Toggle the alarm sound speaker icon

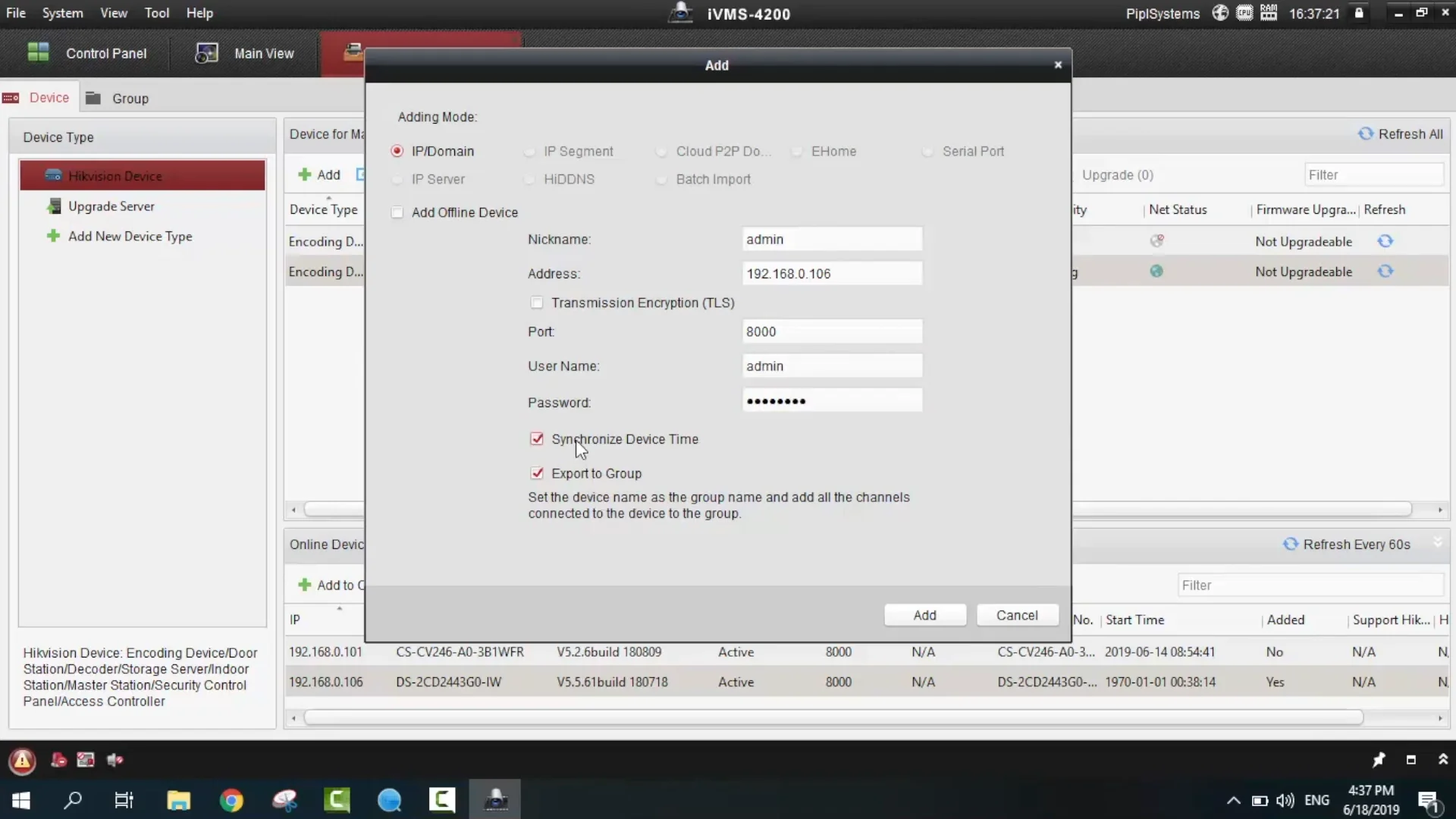[x=115, y=760]
